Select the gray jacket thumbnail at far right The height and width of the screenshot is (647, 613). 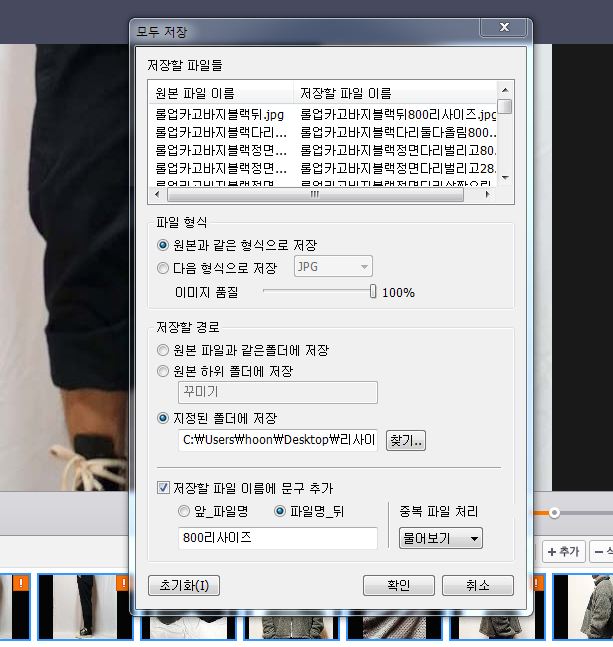pyautogui.click(x=583, y=607)
